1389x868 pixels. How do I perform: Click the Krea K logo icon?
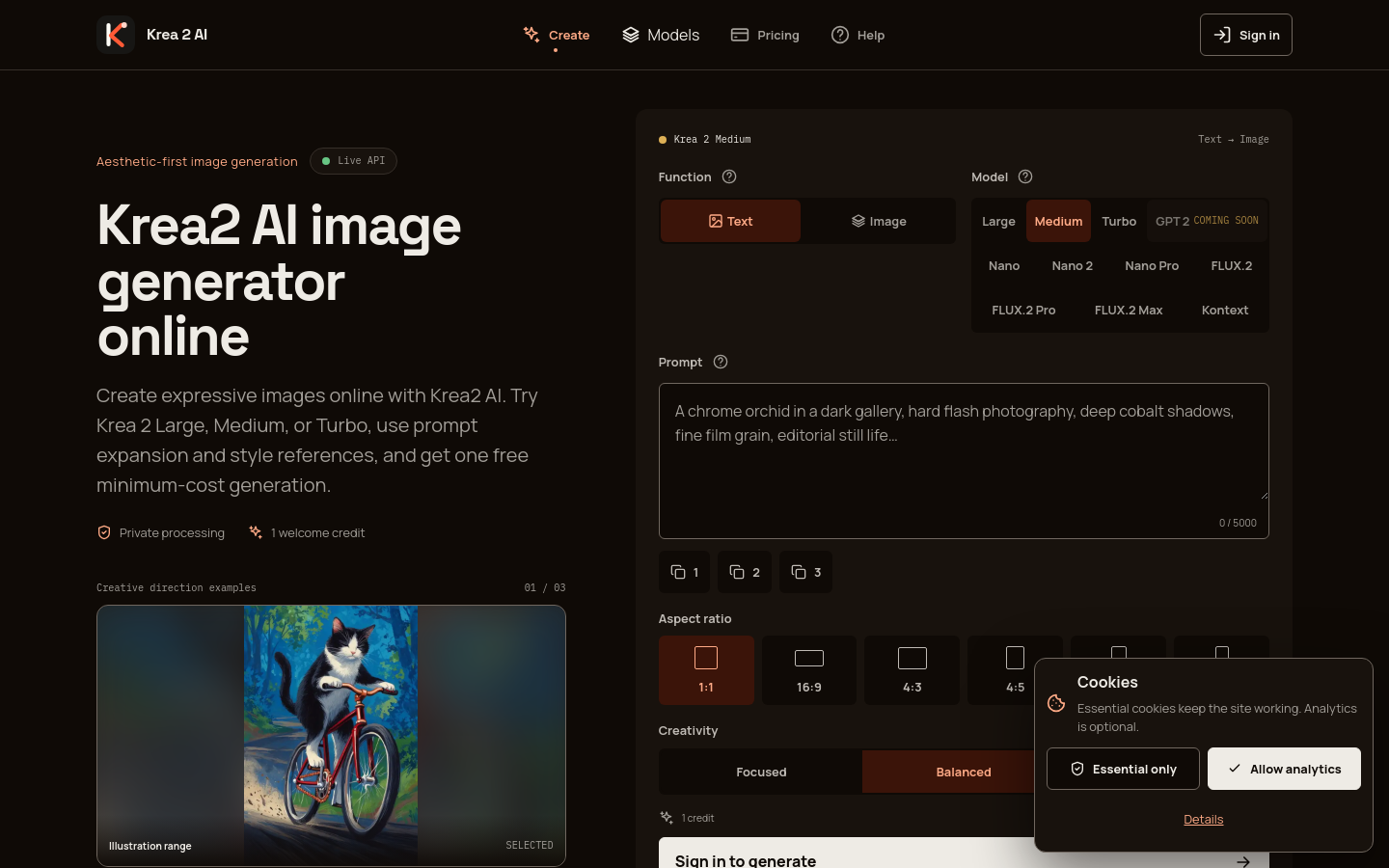[116, 35]
